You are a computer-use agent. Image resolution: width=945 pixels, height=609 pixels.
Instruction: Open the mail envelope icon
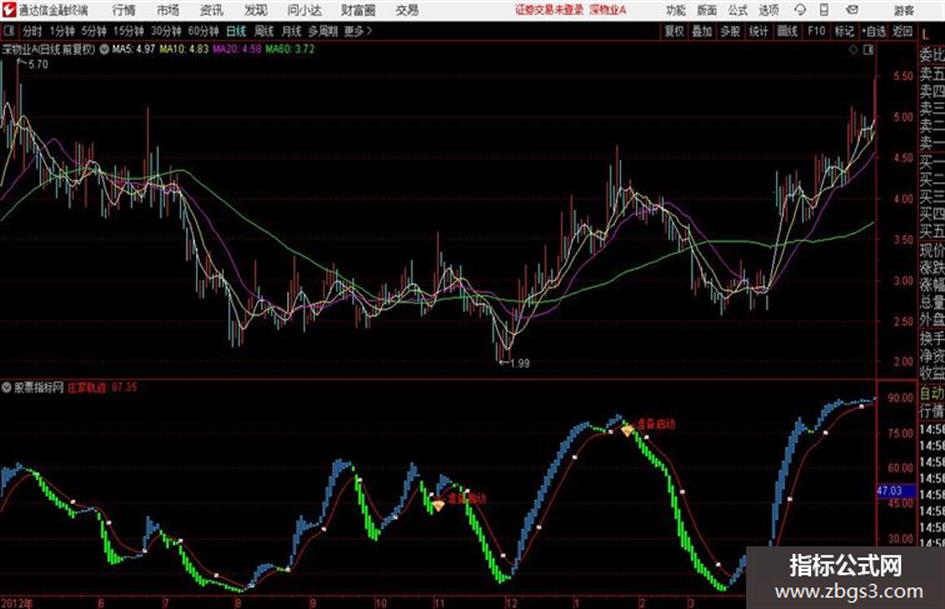pos(852,10)
